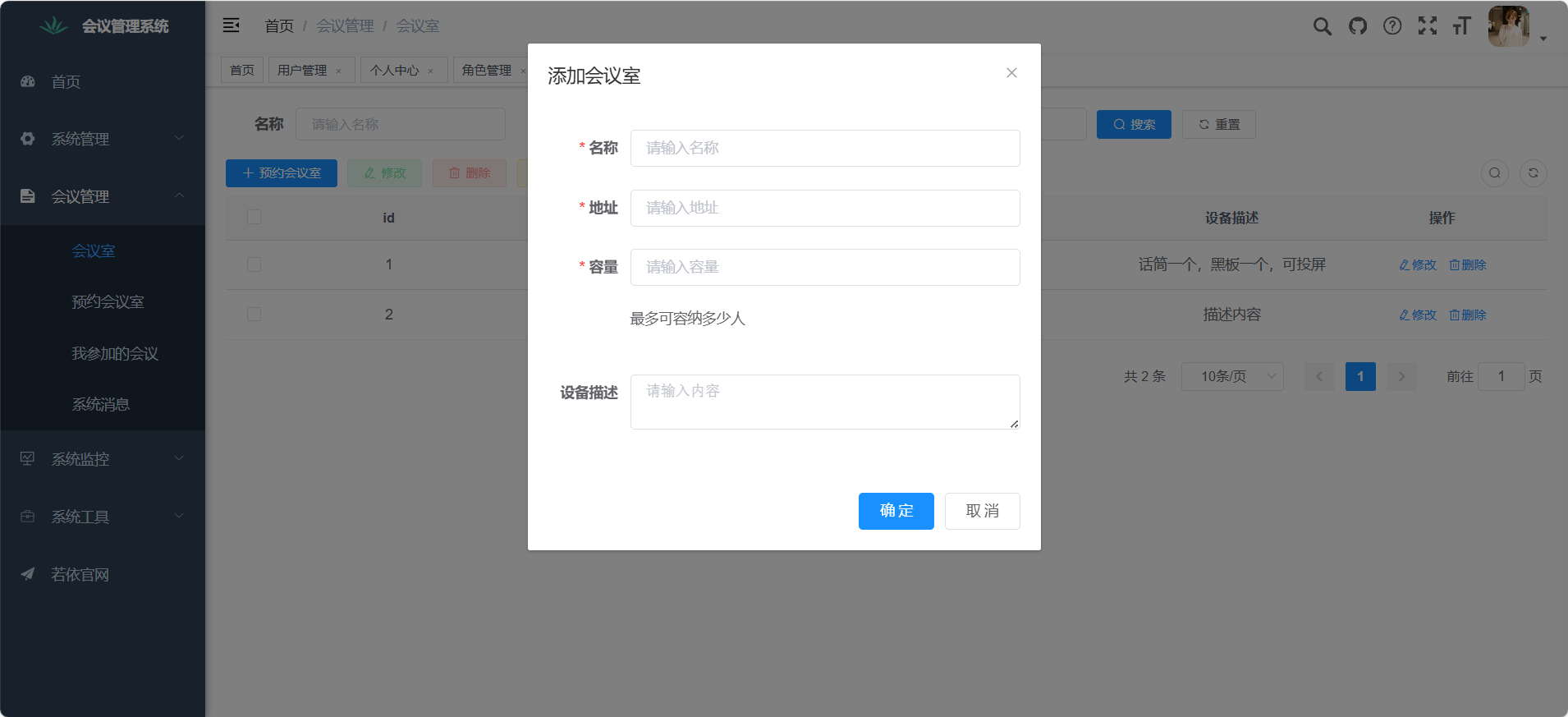Screen dimensions: 1568x717
Task: Open 系统消息 in the sidebar
Action: tap(103, 404)
